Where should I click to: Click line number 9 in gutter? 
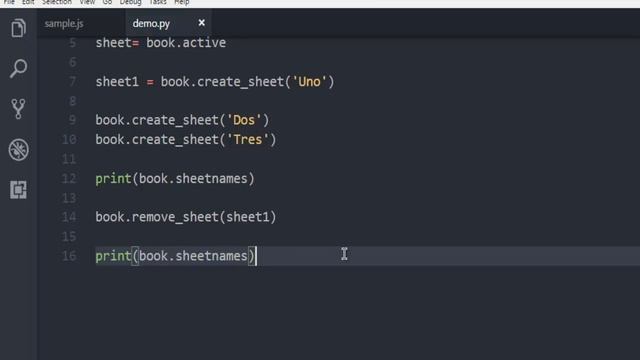point(72,120)
